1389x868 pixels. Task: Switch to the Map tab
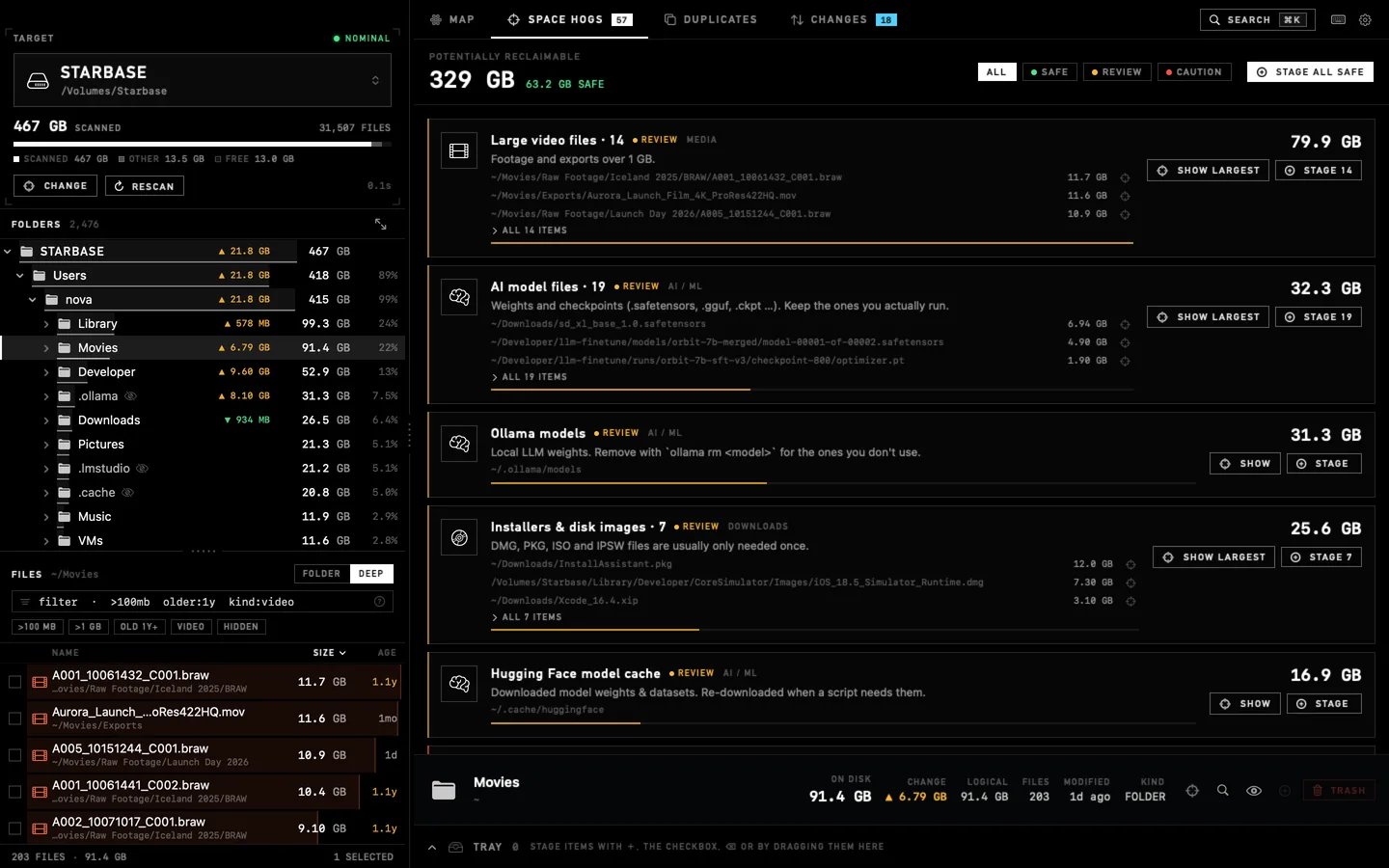pos(452,19)
